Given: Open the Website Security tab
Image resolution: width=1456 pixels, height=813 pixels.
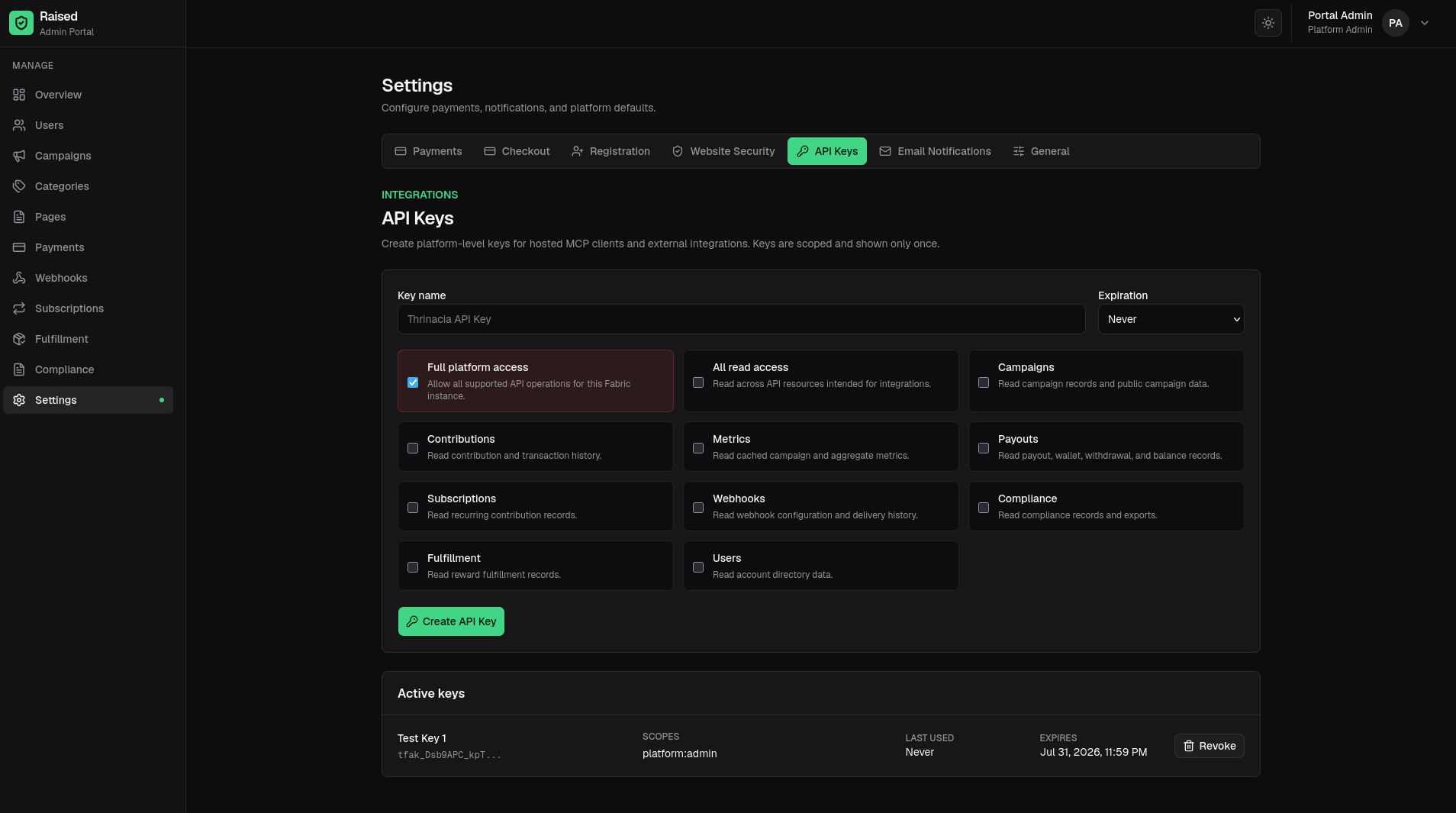Looking at the screenshot, I should [x=723, y=151].
